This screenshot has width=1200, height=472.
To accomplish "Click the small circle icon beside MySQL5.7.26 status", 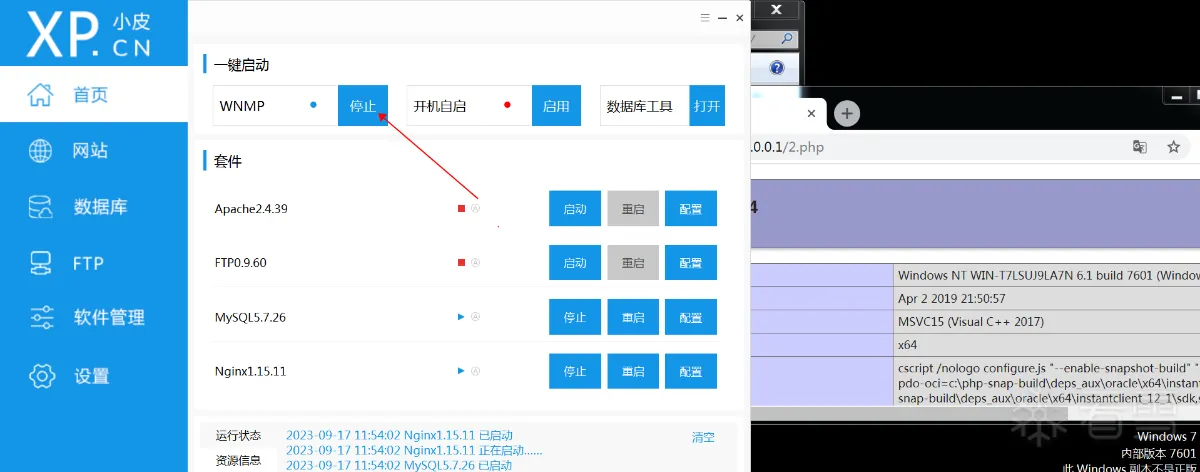I will tap(476, 317).
